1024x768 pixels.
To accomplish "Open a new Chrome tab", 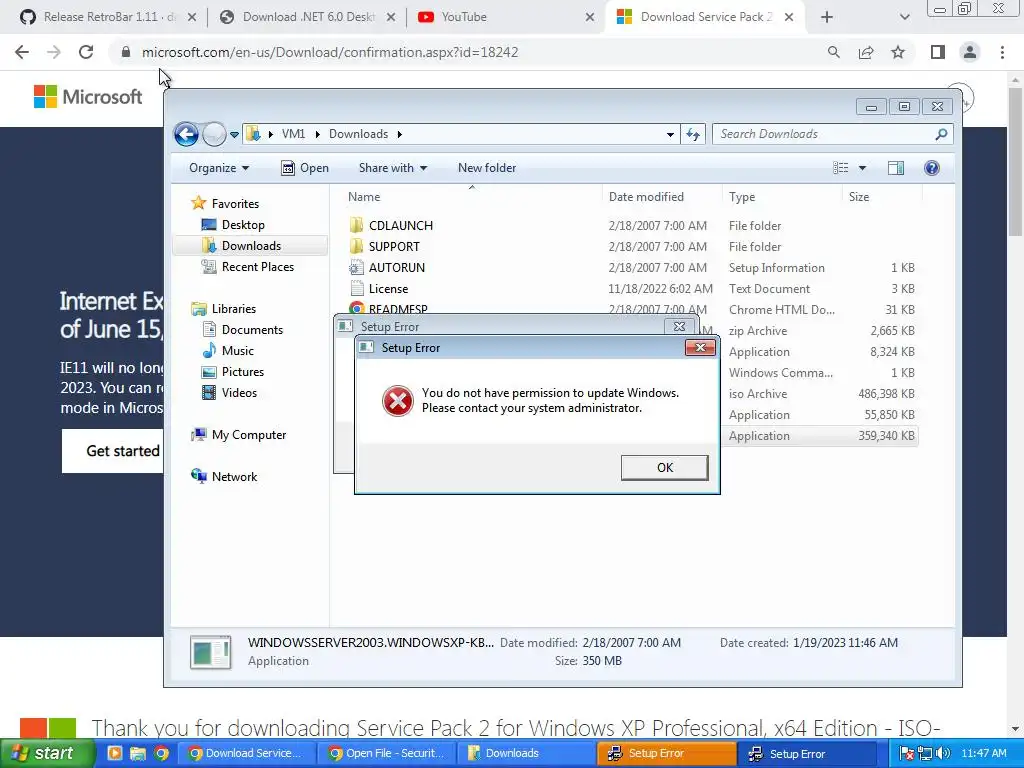I will [827, 17].
